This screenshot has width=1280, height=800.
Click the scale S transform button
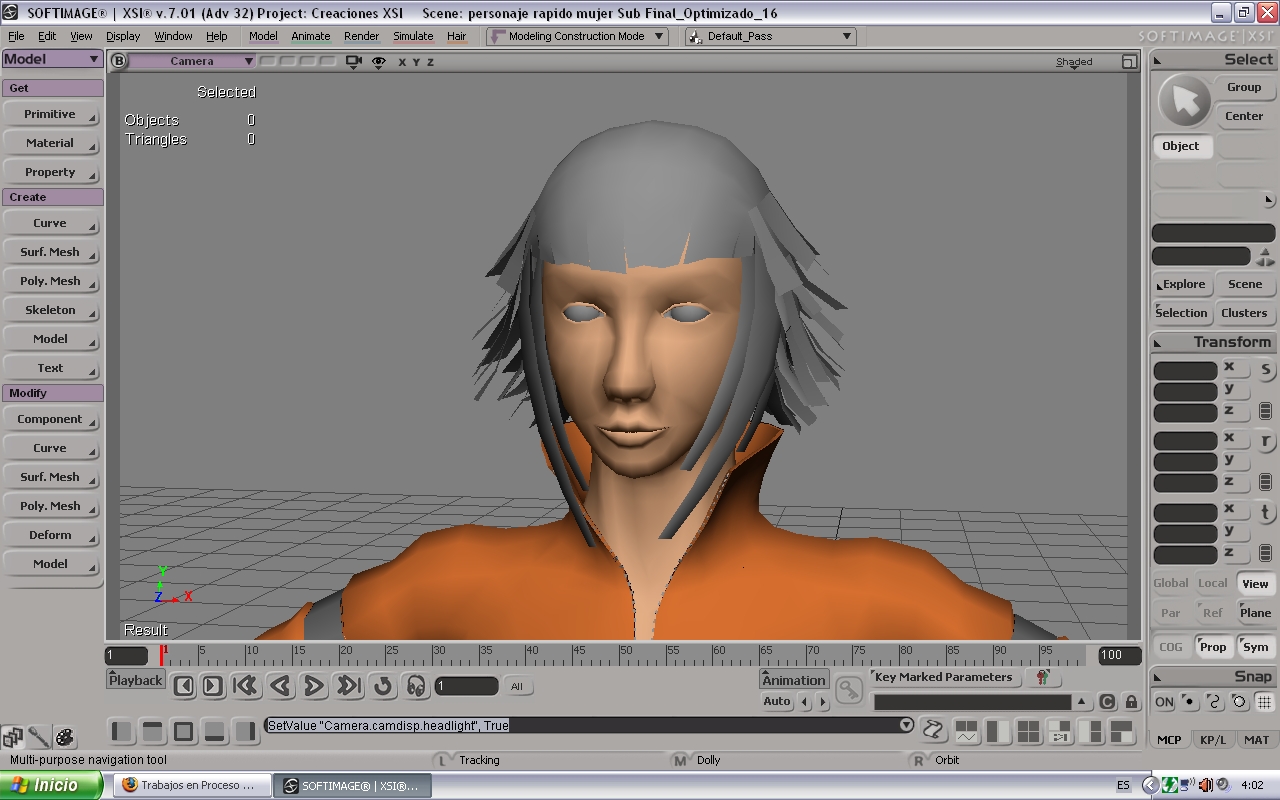pos(1265,370)
